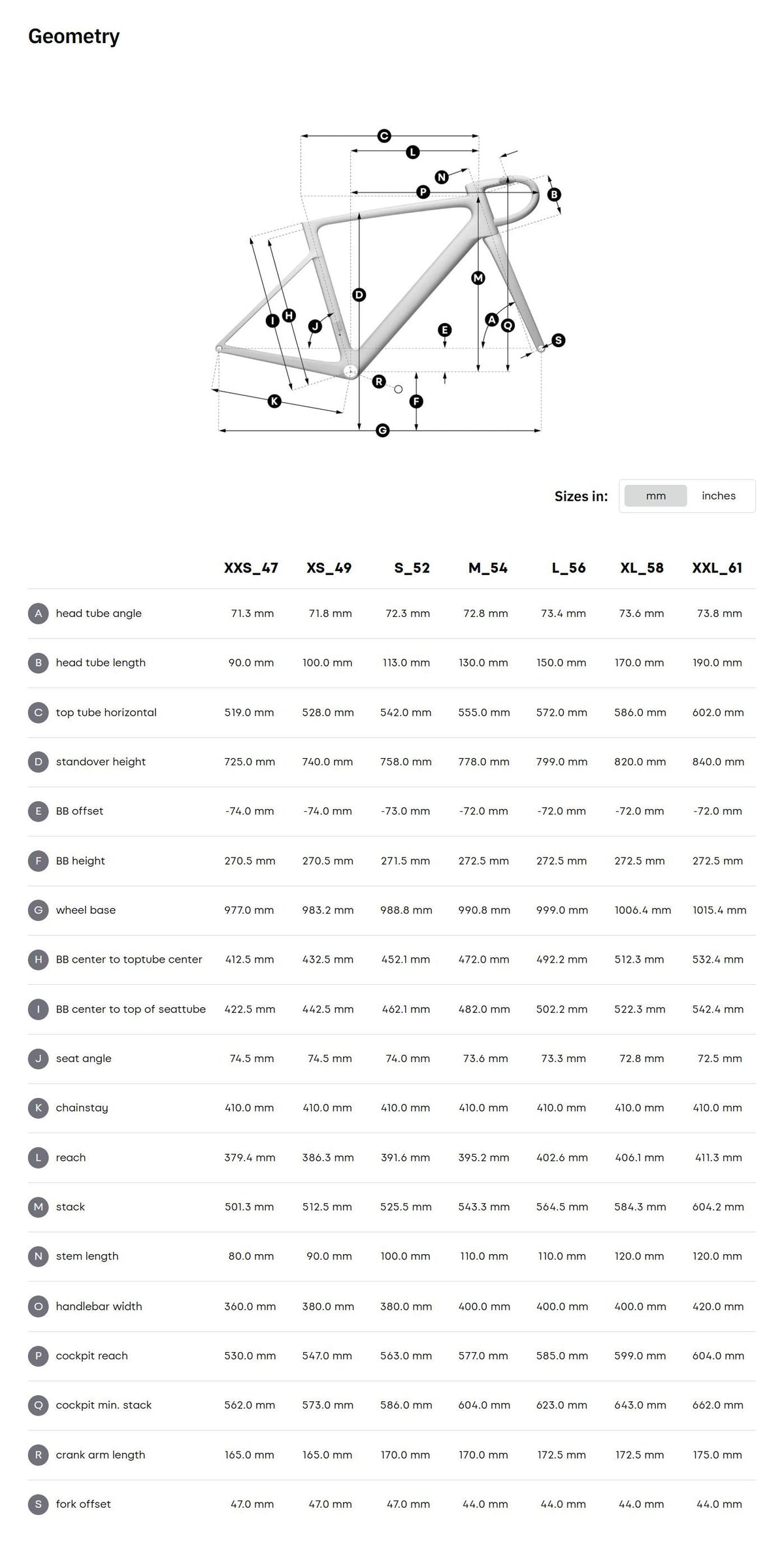Click the G wheel base row badge

click(x=39, y=910)
